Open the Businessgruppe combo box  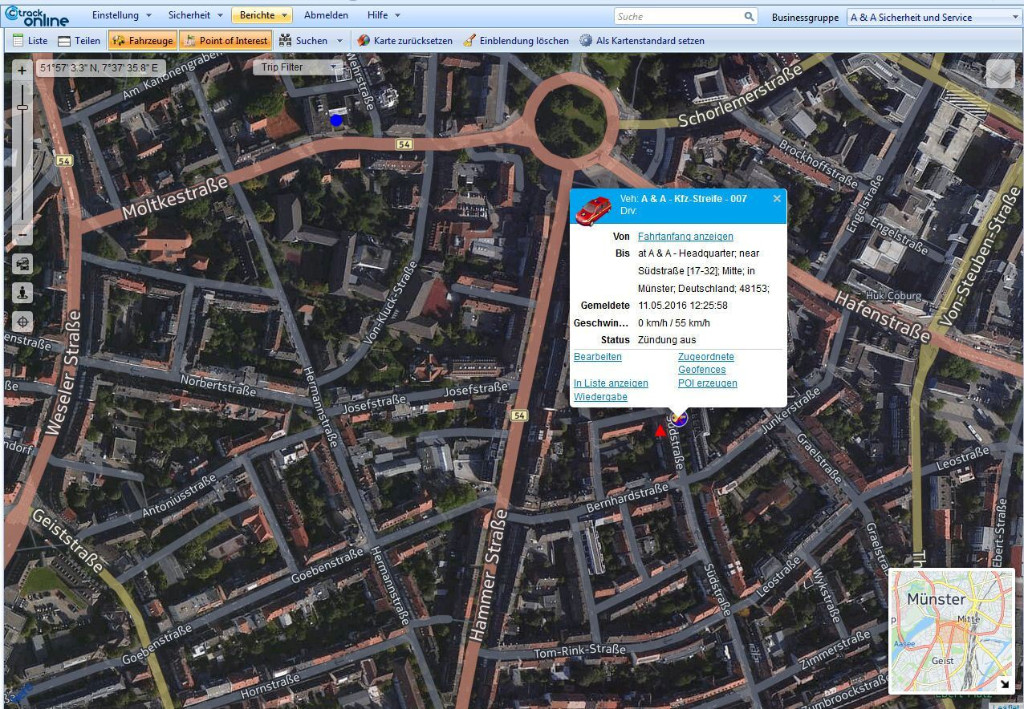click(x=935, y=18)
